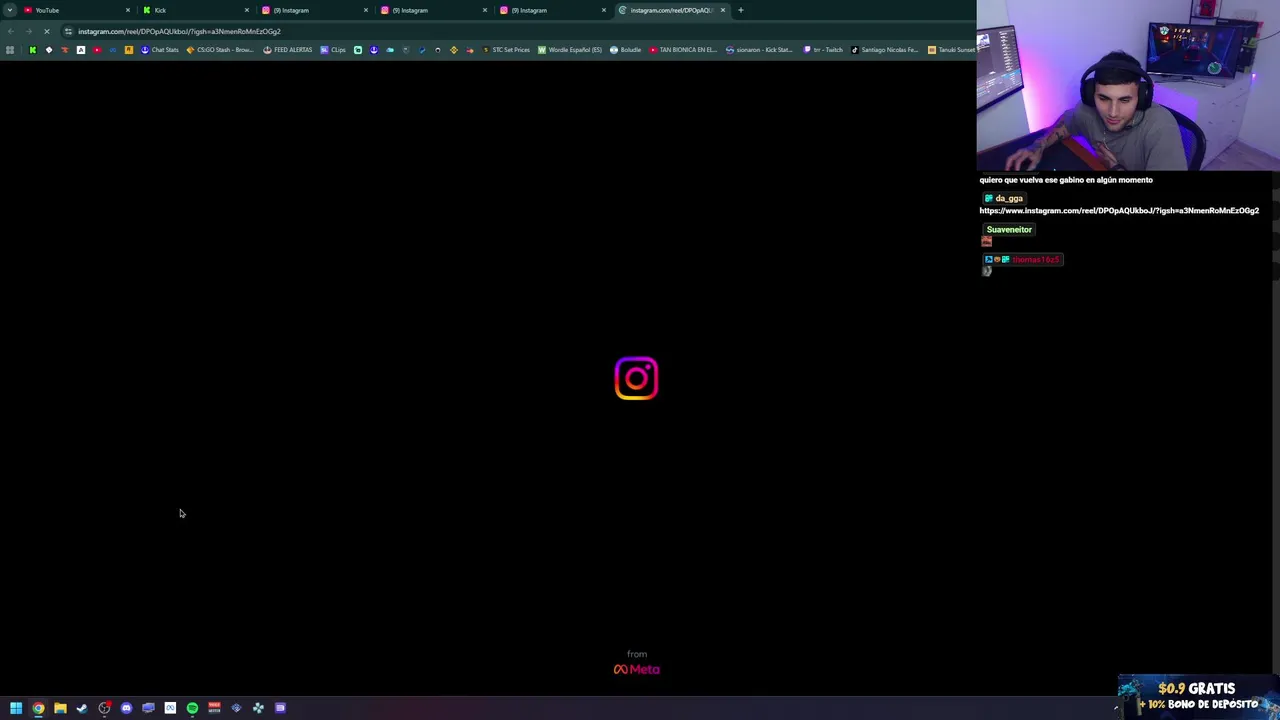Open Discord from the taskbar

tap(126, 708)
